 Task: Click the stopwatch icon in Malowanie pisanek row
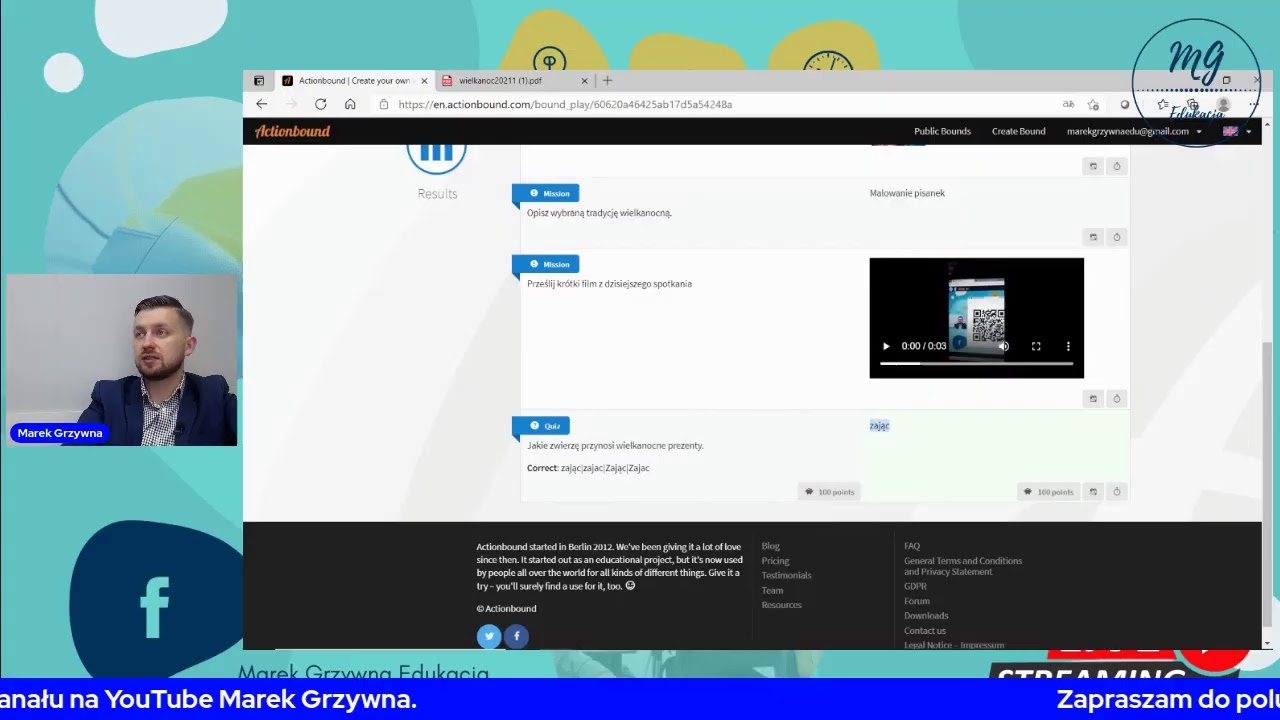pos(1117,237)
